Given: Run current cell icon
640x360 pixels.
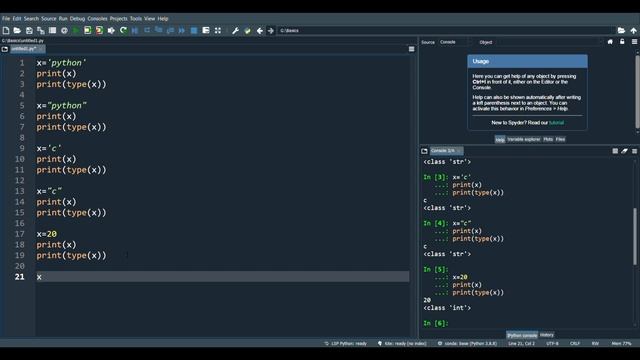Looking at the screenshot, I should [x=88, y=31].
